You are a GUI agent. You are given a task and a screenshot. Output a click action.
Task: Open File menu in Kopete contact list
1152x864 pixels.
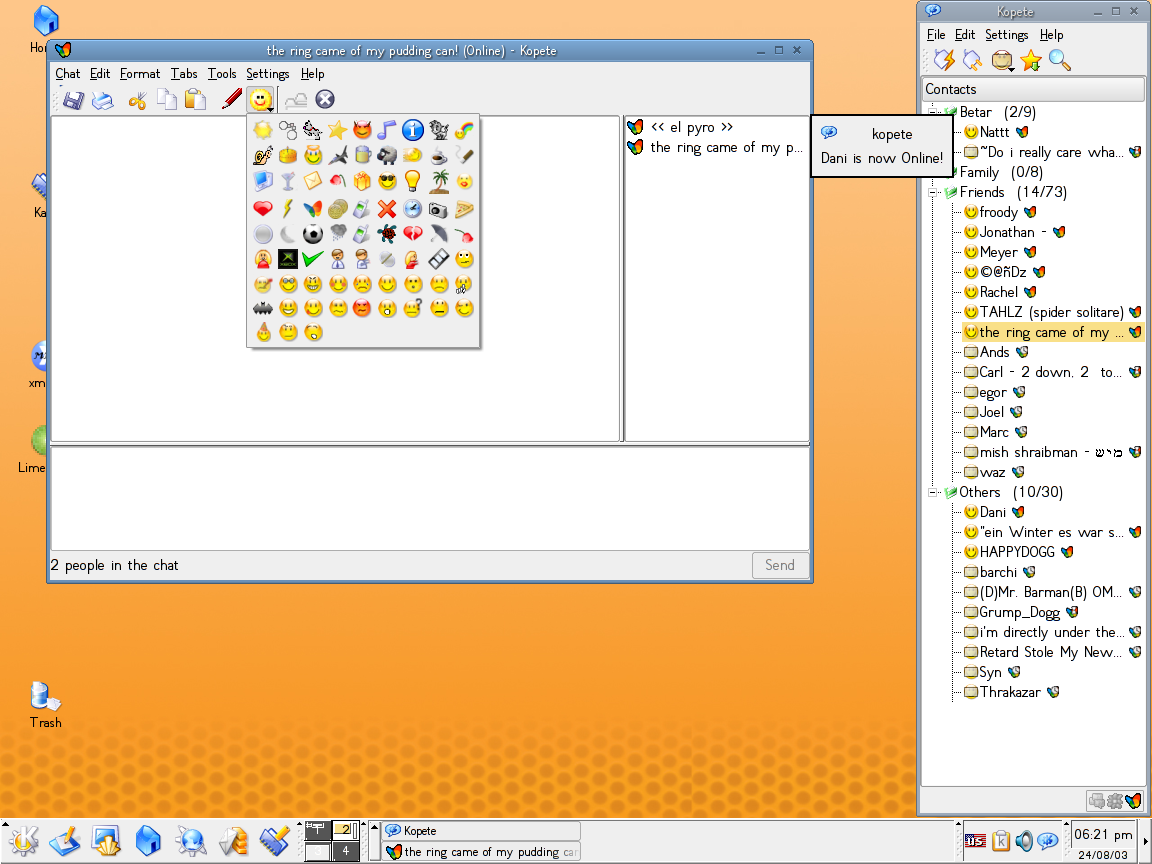tap(936, 35)
